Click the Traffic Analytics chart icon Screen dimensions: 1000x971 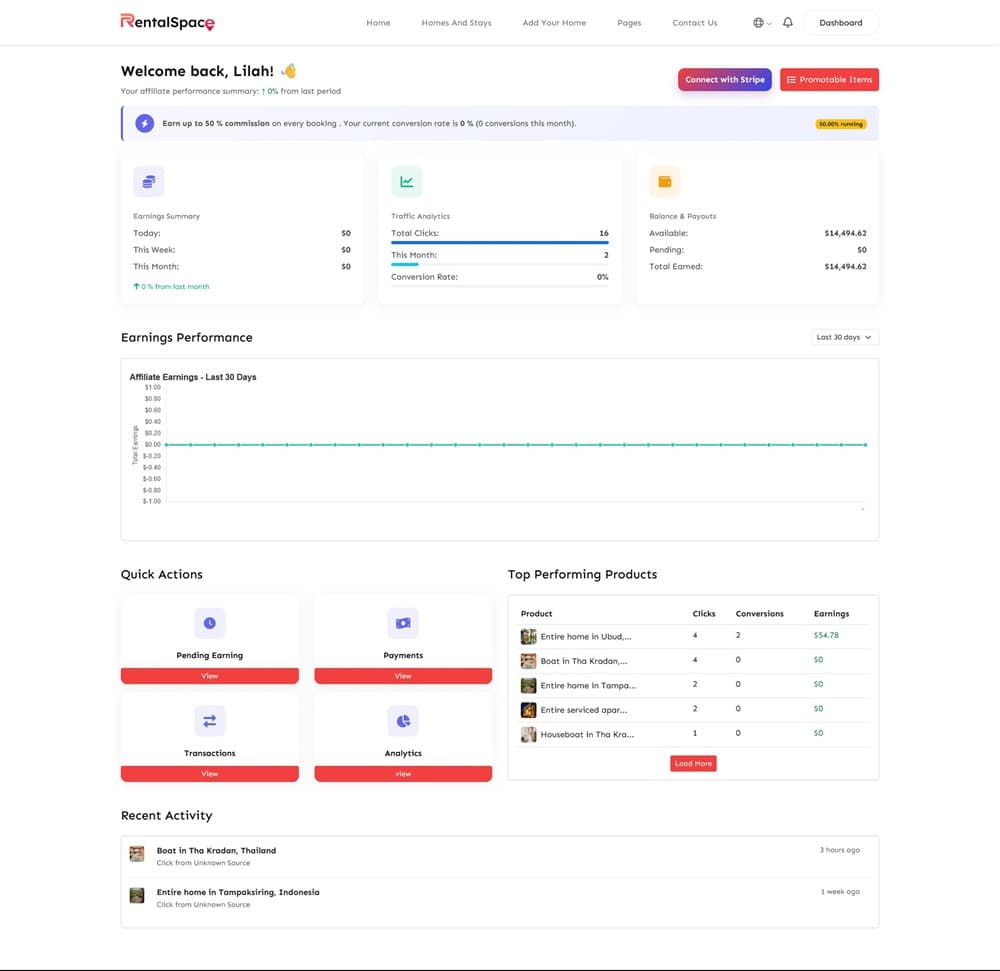pyautogui.click(x=407, y=182)
